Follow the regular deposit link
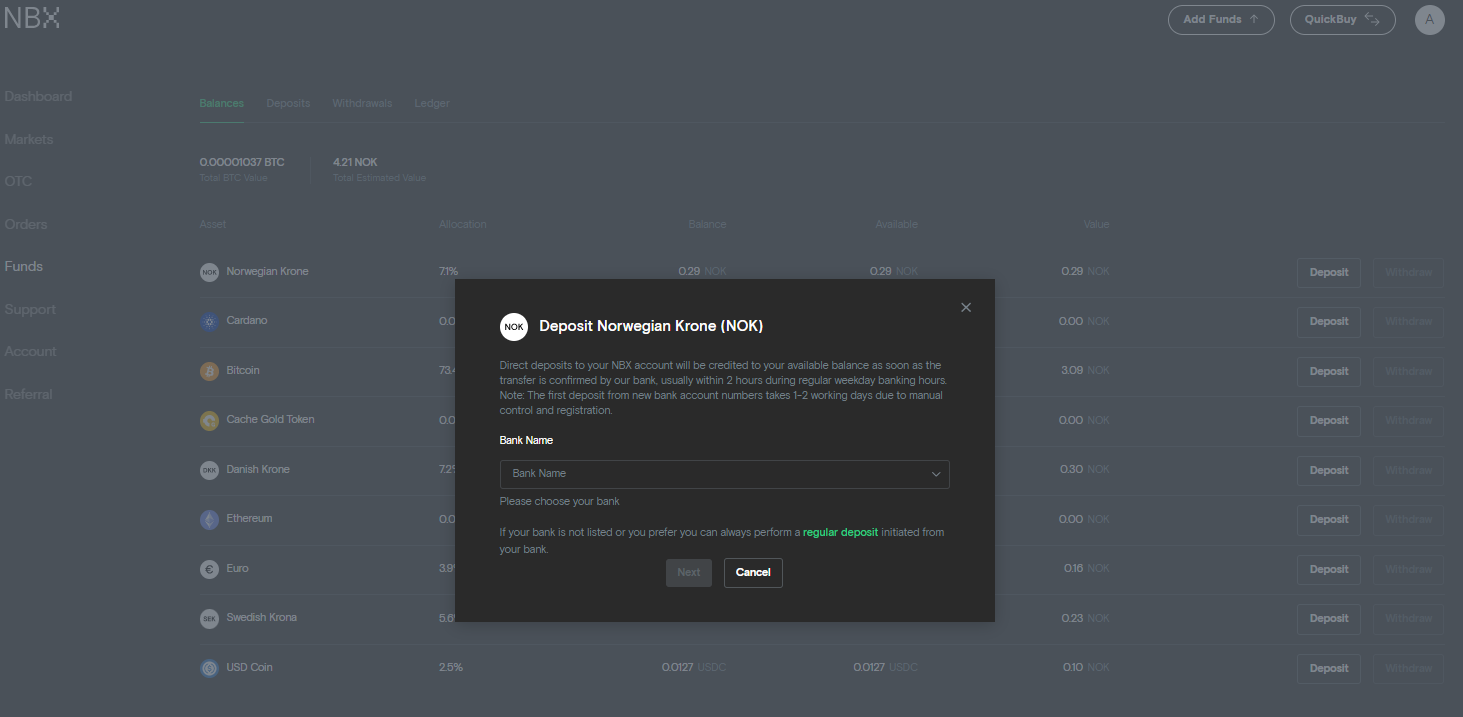The height and width of the screenshot is (717, 1463). tap(840, 532)
